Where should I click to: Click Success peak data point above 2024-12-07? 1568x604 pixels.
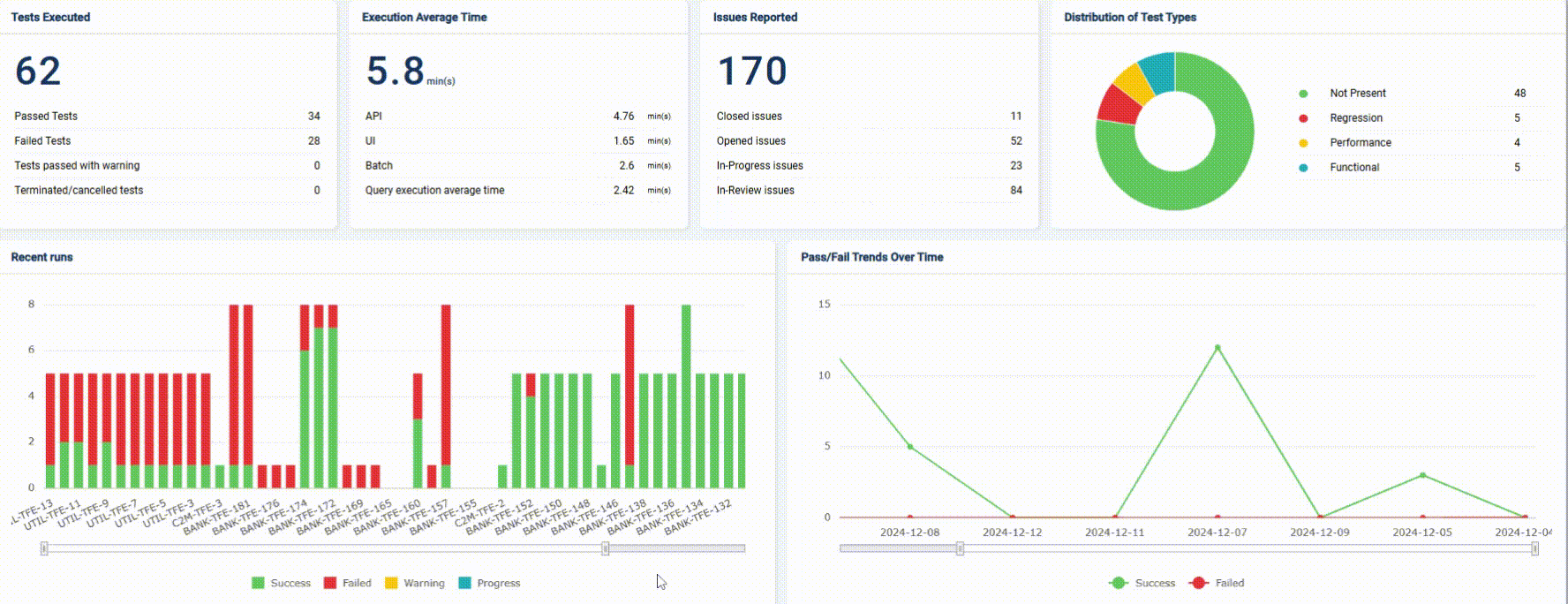tap(1217, 347)
